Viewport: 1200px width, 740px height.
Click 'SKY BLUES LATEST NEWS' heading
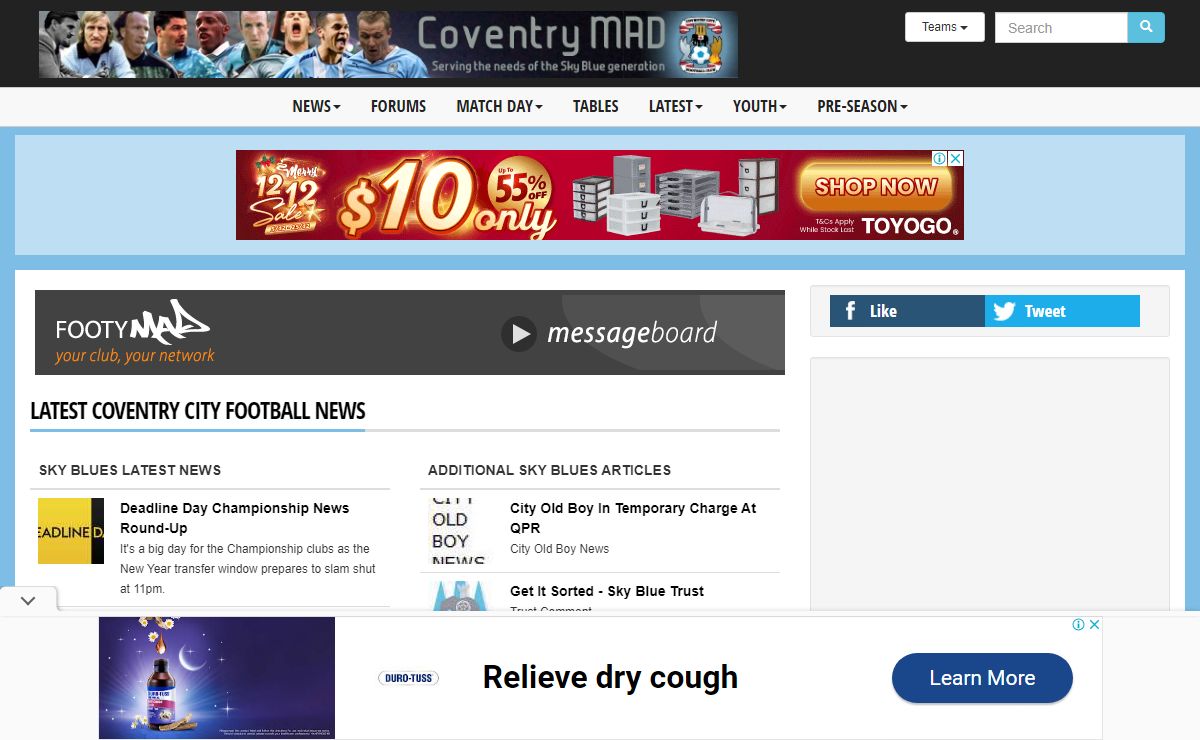(x=130, y=470)
